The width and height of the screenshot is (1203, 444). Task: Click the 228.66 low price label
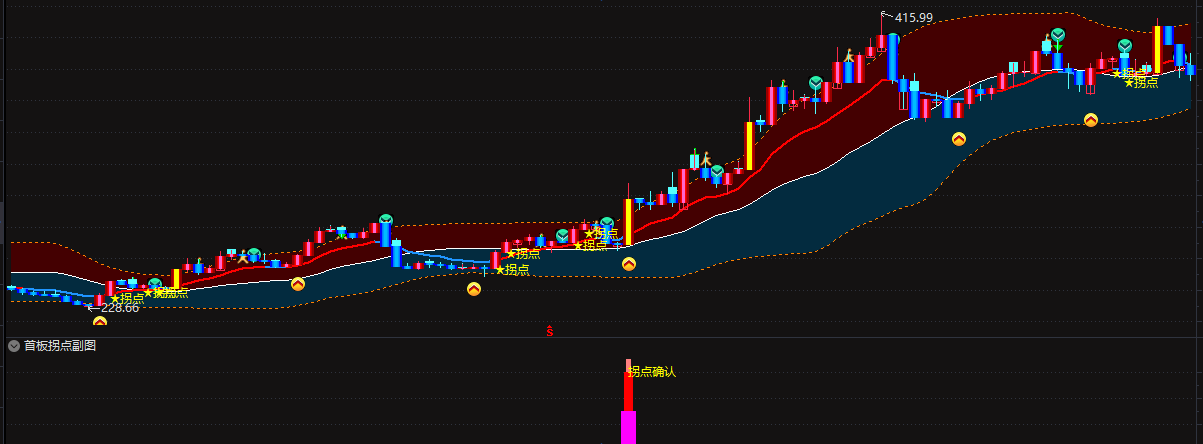[x=120, y=307]
